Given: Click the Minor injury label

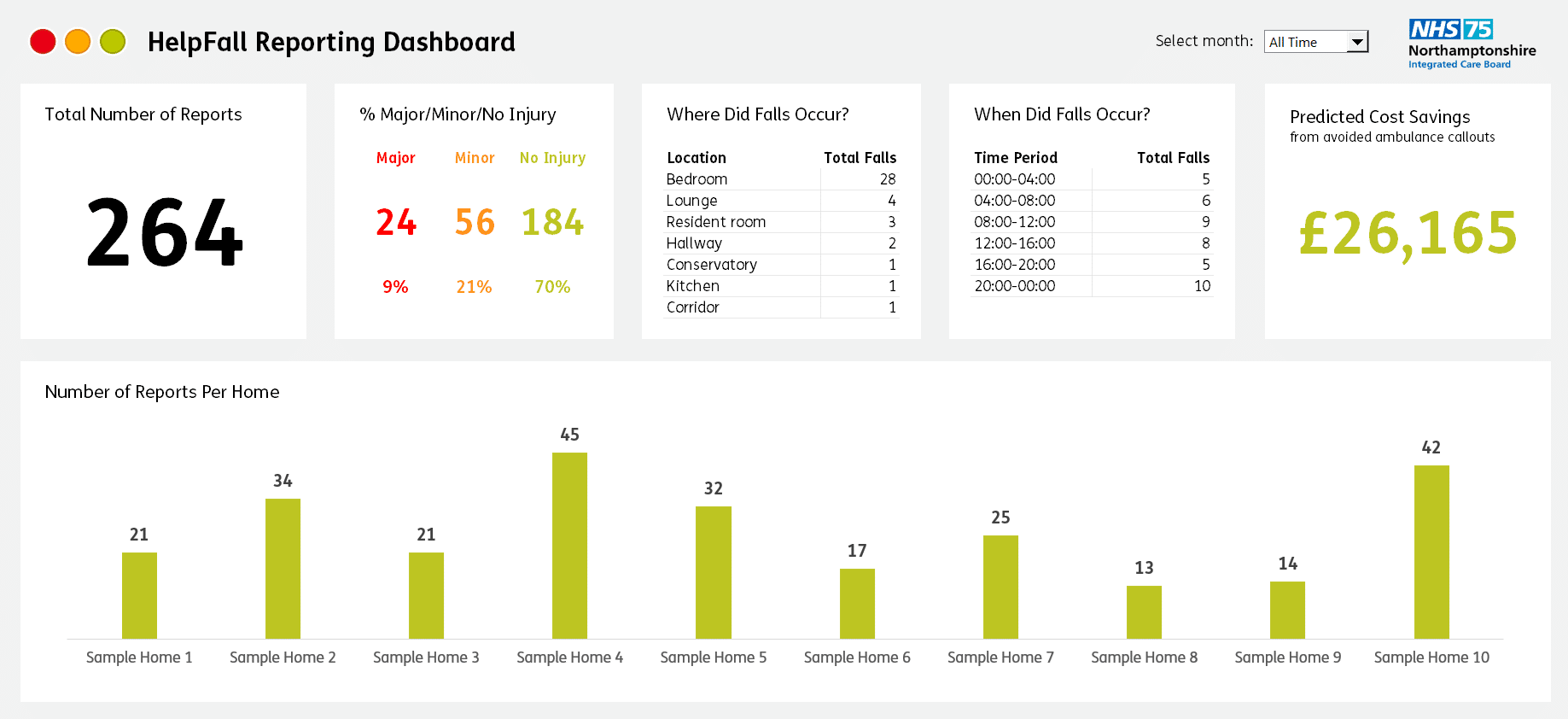Looking at the screenshot, I should [x=475, y=158].
